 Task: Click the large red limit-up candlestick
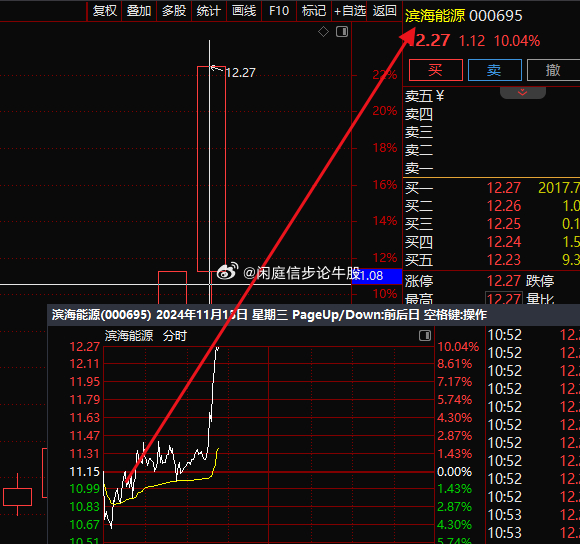click(x=211, y=169)
